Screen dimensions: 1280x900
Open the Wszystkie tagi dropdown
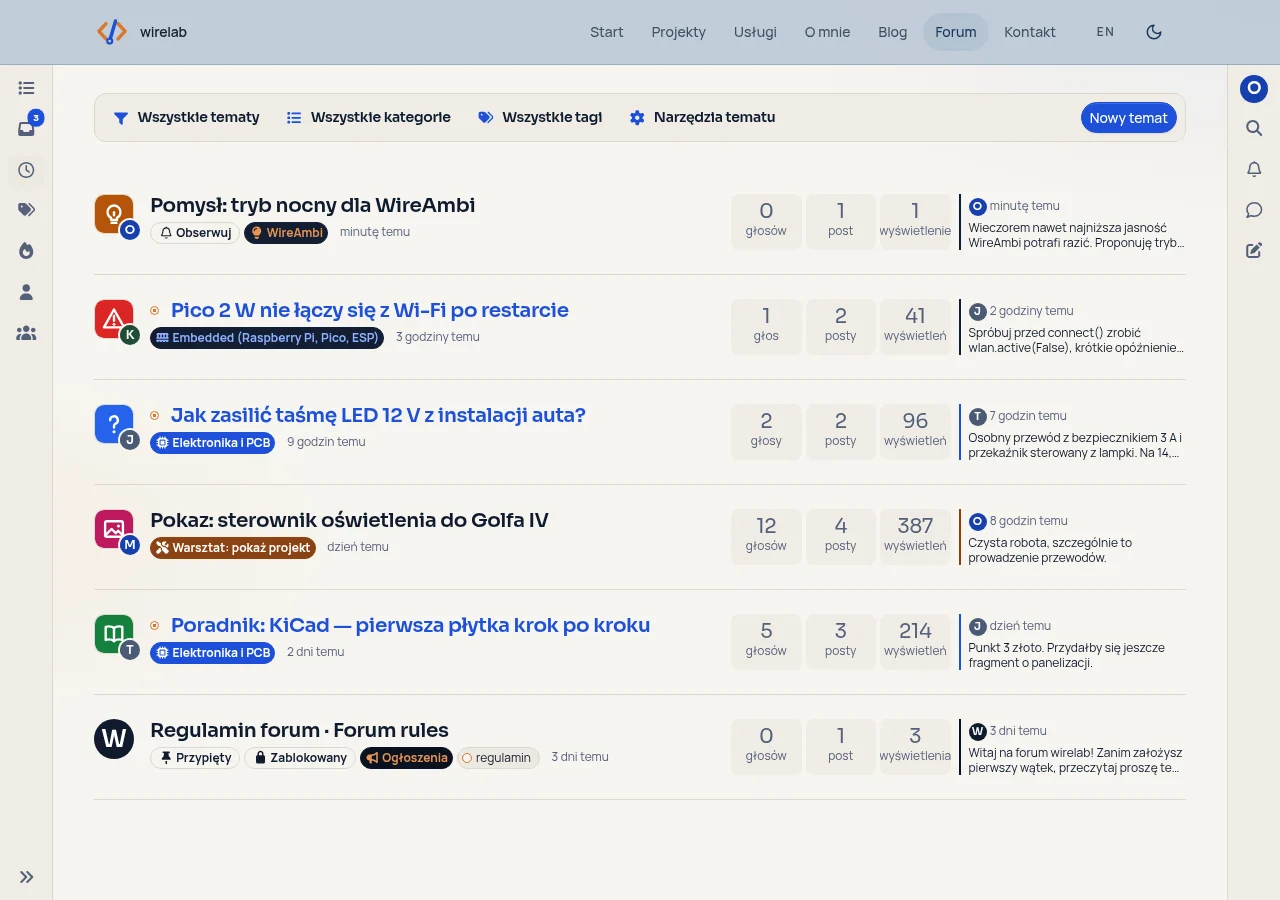540,117
